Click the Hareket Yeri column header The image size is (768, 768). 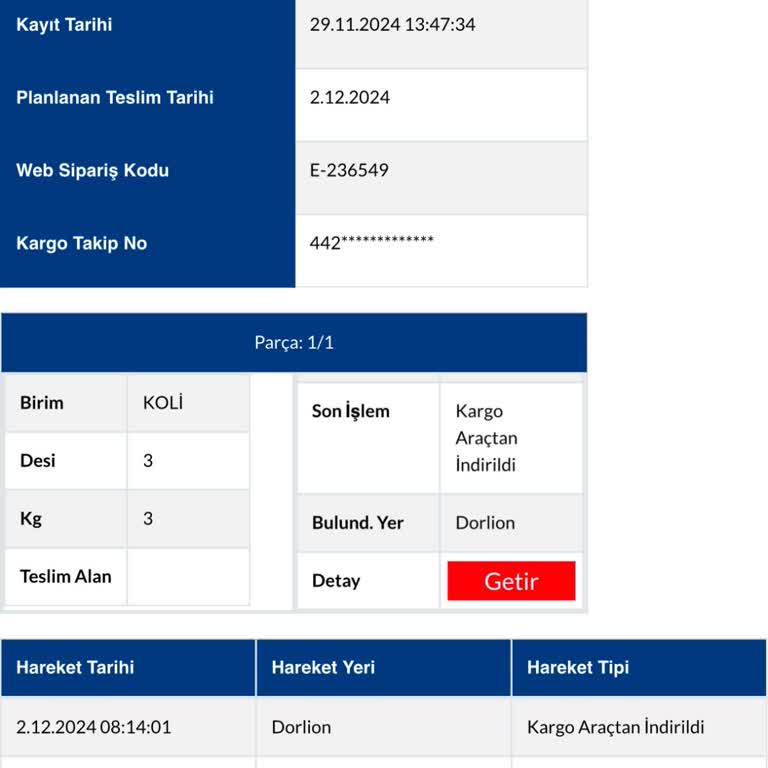click(x=323, y=668)
